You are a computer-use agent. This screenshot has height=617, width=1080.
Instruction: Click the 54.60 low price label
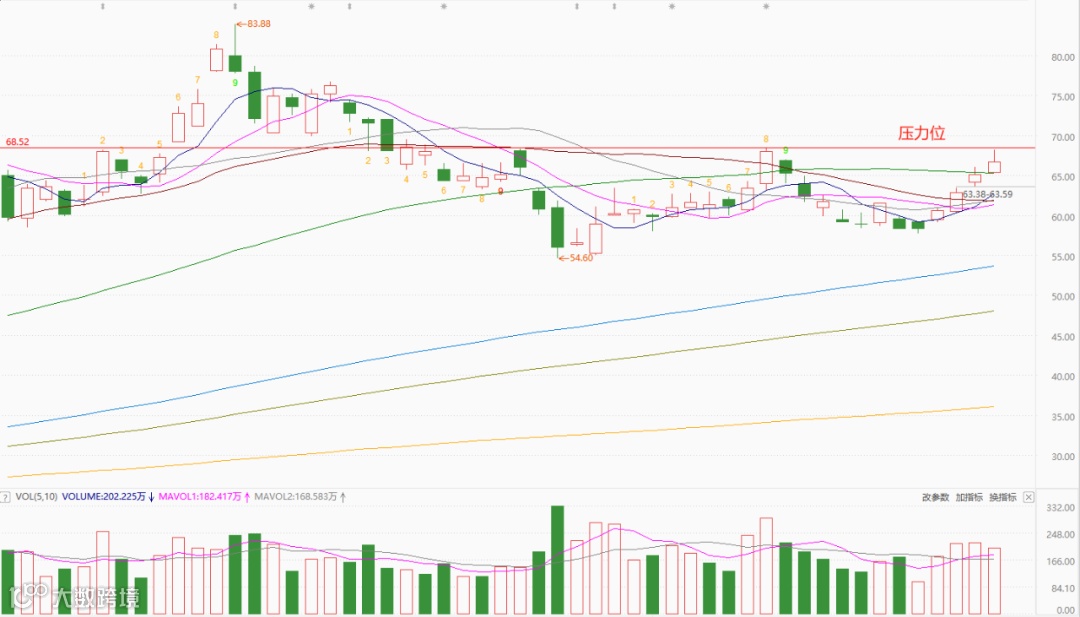coord(579,258)
